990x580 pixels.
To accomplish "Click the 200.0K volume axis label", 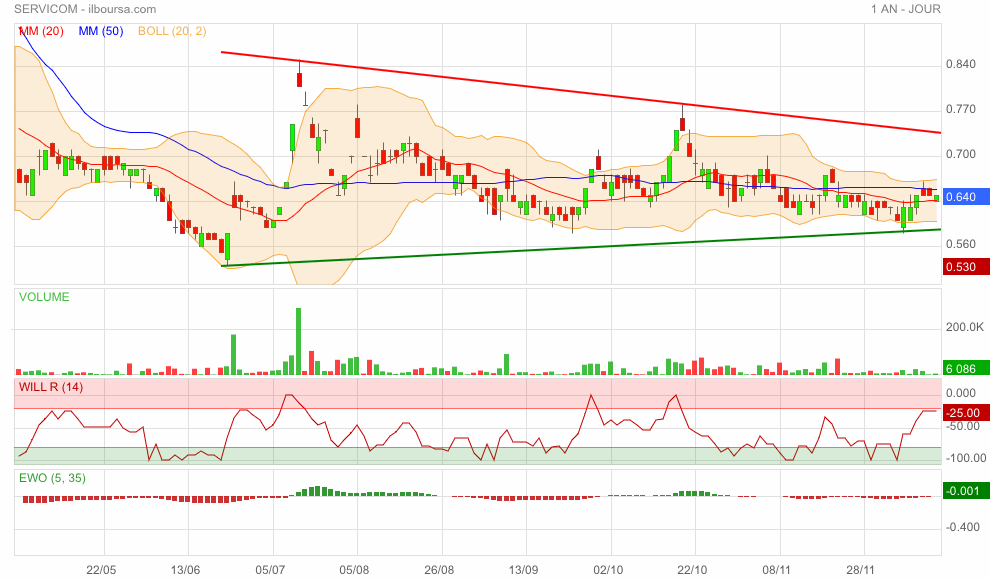I will [965, 327].
